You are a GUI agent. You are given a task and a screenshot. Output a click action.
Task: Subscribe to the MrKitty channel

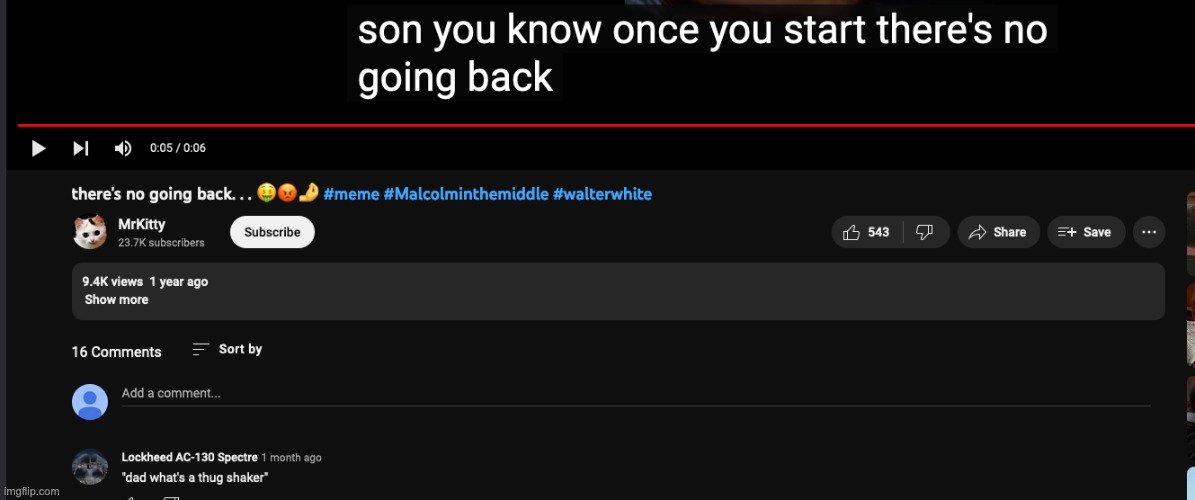272,232
